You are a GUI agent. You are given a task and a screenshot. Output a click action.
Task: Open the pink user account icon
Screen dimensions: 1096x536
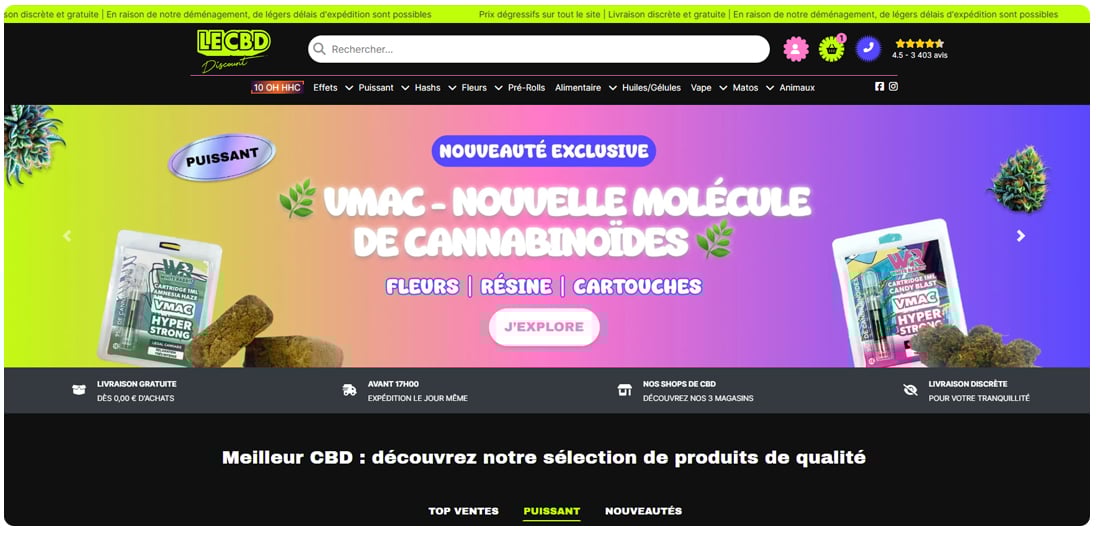pos(795,49)
